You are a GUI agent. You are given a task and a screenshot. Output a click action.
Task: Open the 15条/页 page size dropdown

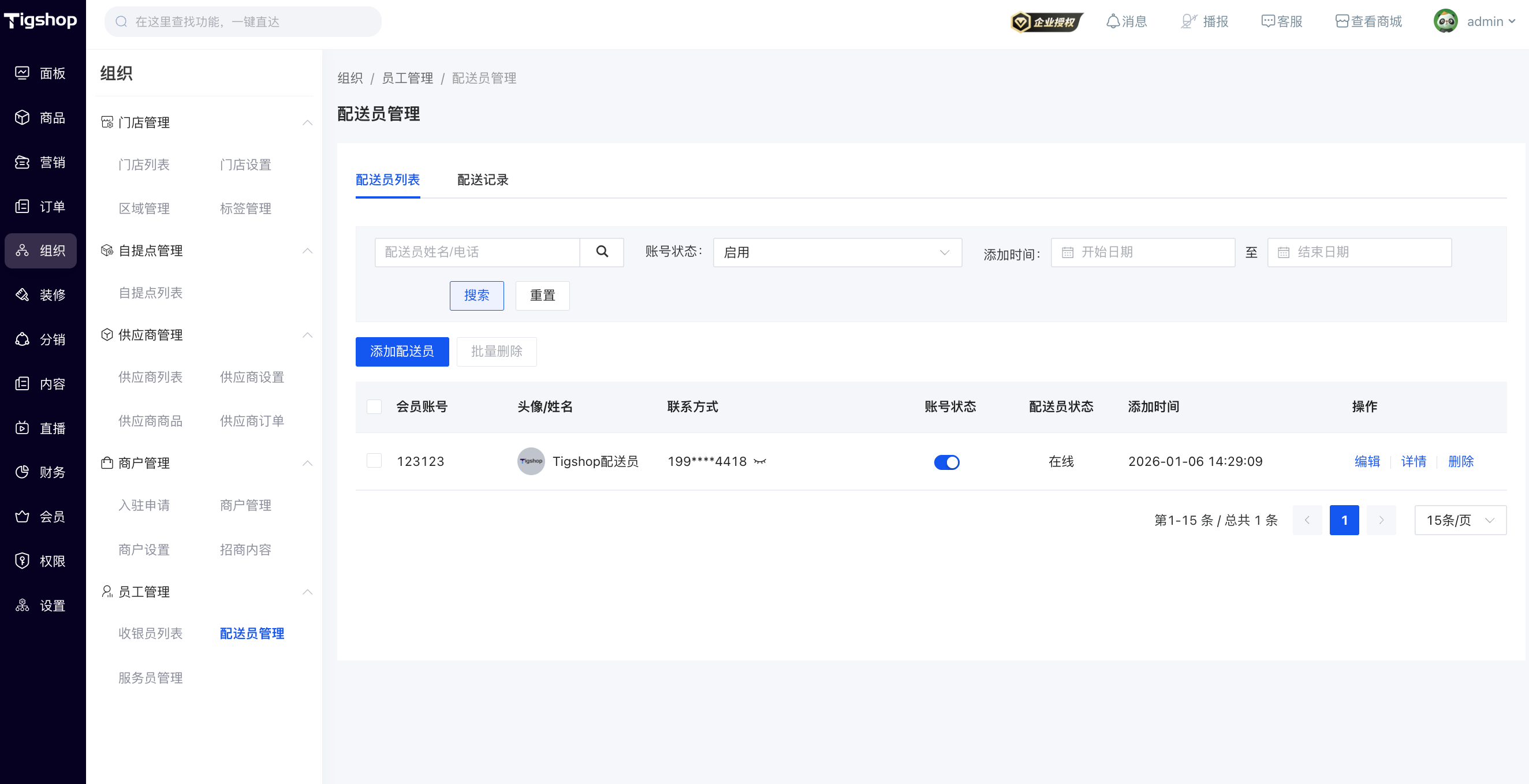[1460, 521]
